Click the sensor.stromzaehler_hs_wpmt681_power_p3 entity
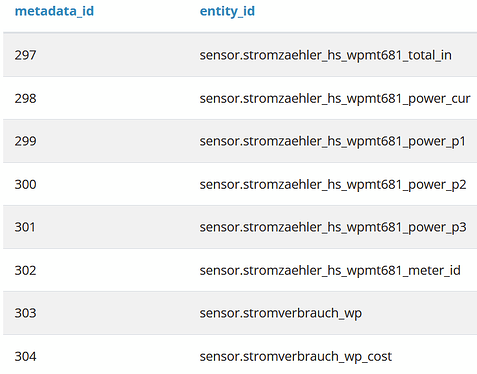This screenshot has width=477, height=374. click(333, 227)
